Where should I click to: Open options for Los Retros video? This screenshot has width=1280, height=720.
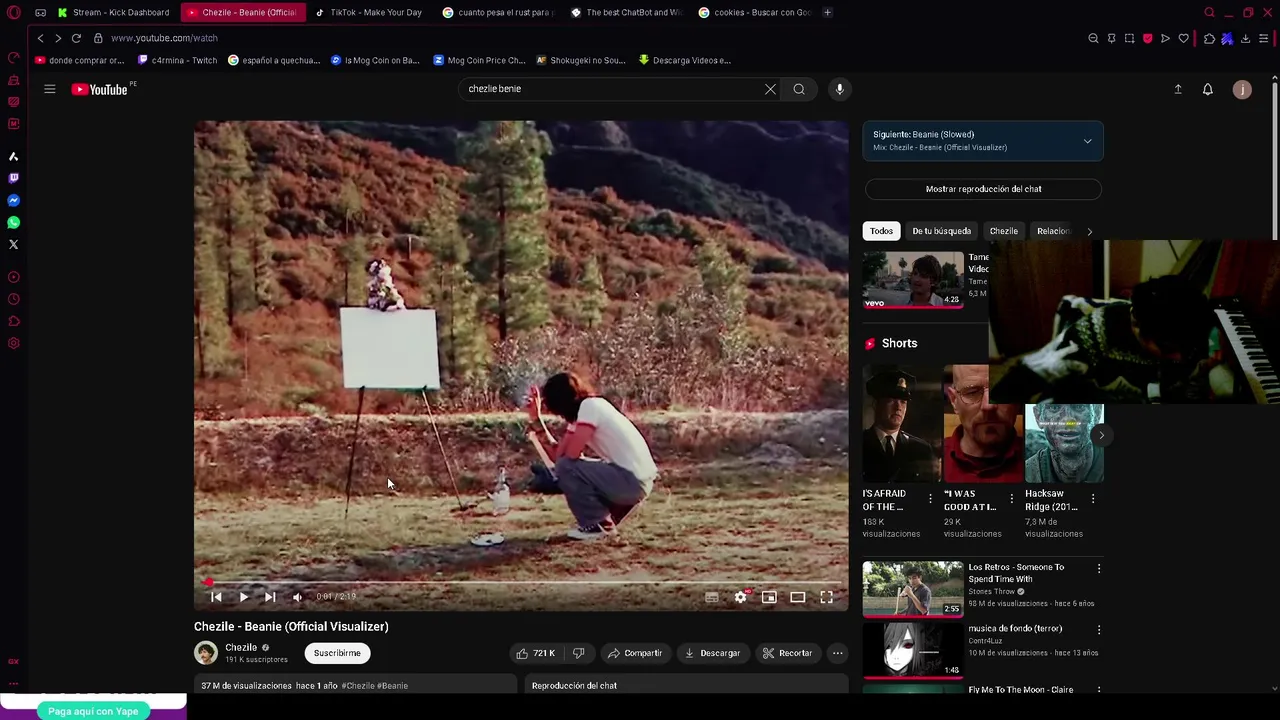click(x=1098, y=568)
